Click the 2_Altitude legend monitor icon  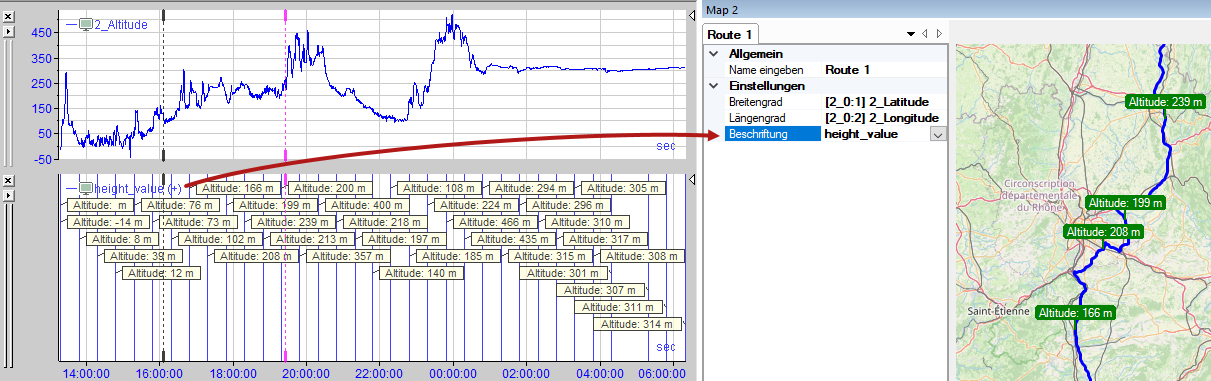(86, 24)
